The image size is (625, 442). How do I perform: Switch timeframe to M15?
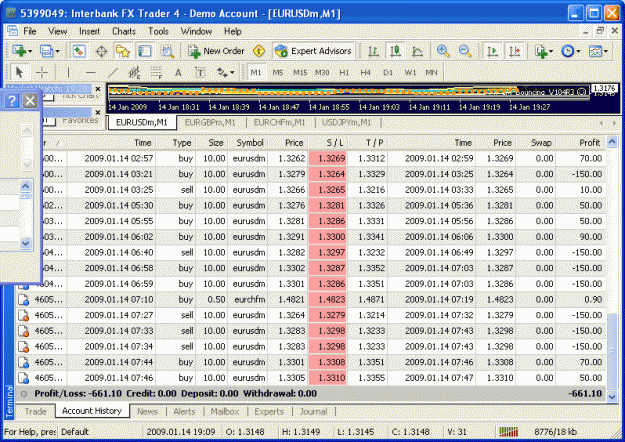[x=300, y=73]
